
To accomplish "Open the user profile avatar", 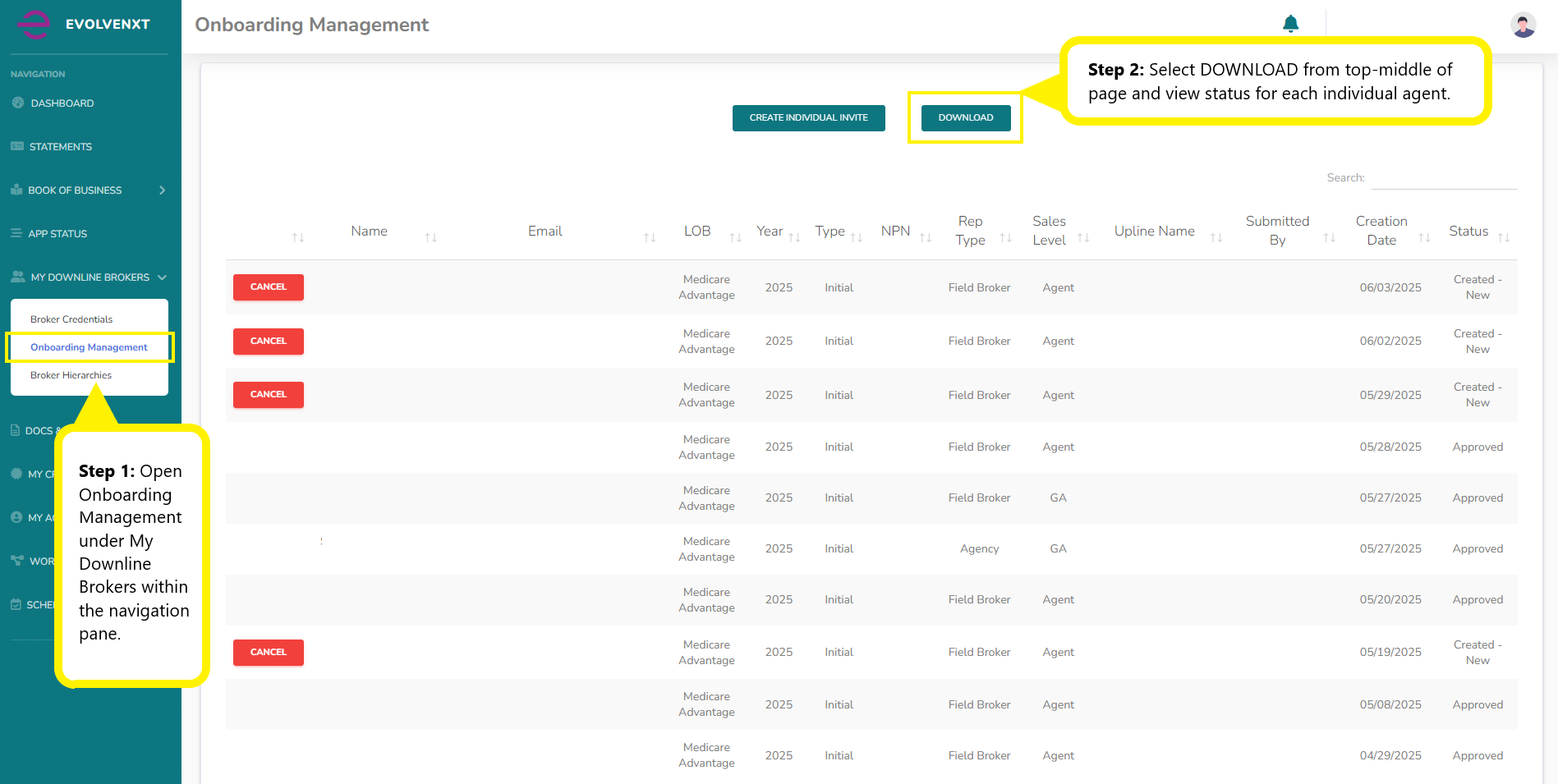I will click(x=1523, y=25).
